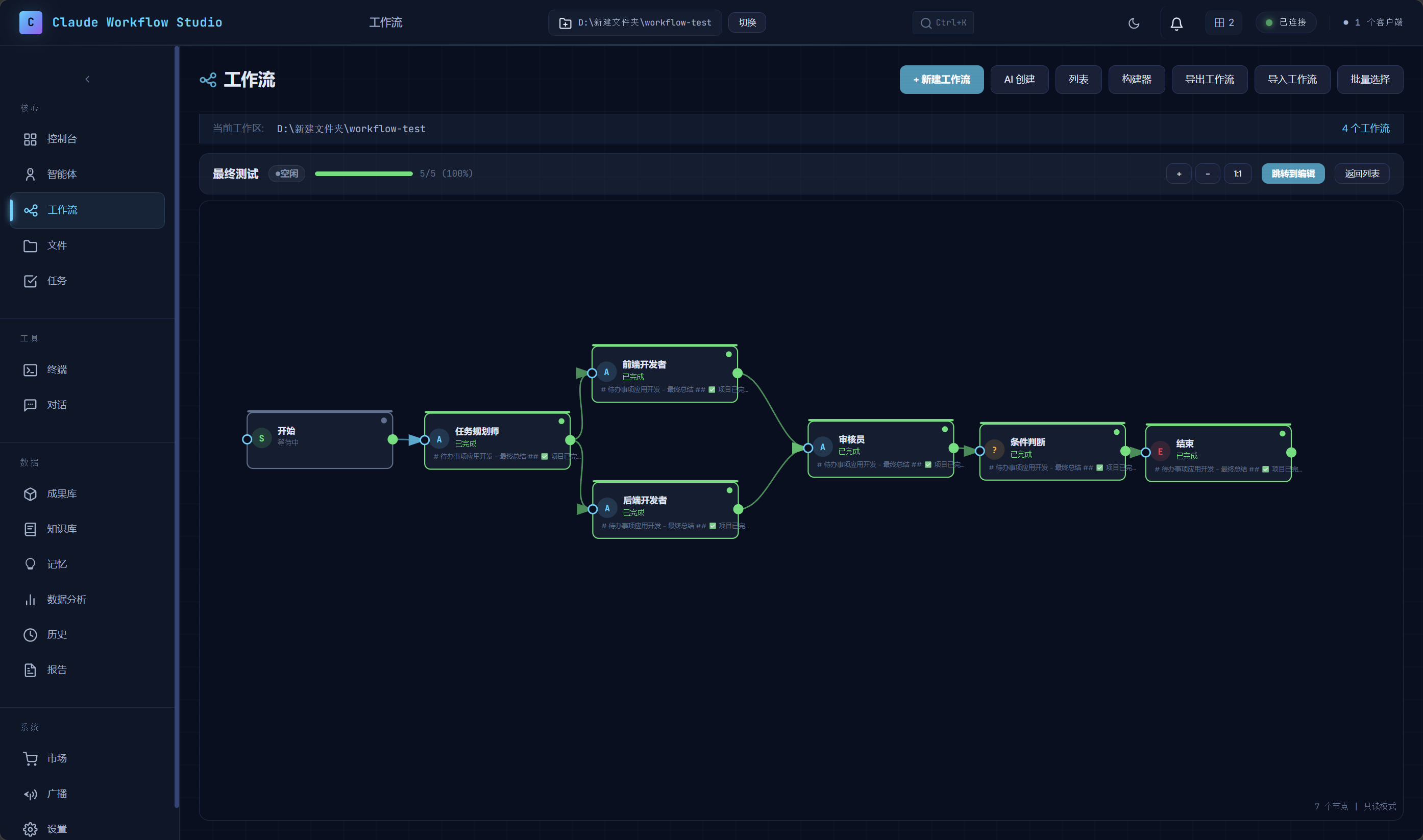Click 开始 node output port
Image resolution: width=1423 pixels, height=840 pixels.
[x=393, y=440]
